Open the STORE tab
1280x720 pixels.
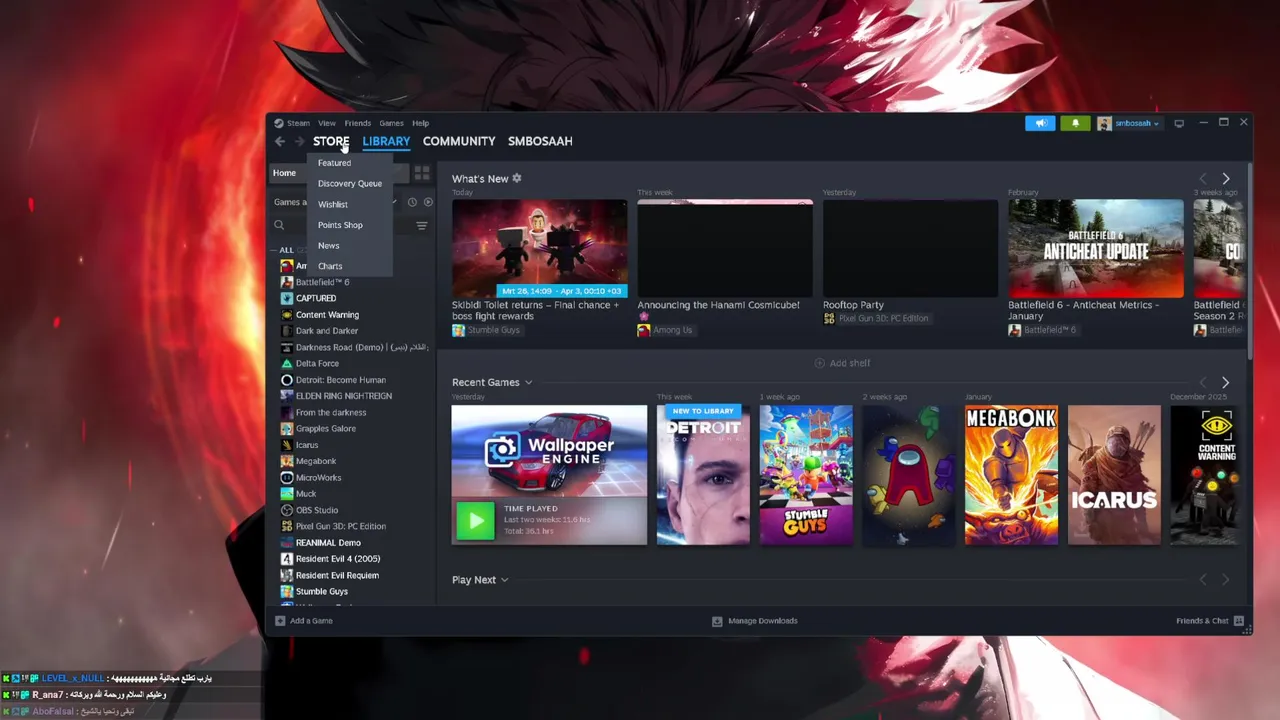pyautogui.click(x=331, y=141)
